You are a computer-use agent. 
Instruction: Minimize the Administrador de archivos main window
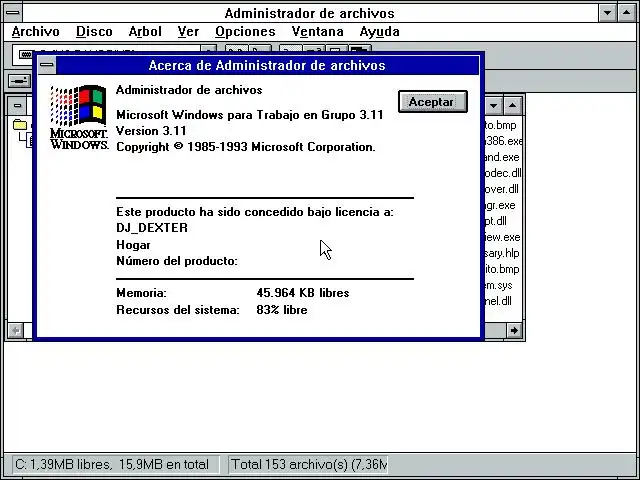pyautogui.click(x=607, y=13)
